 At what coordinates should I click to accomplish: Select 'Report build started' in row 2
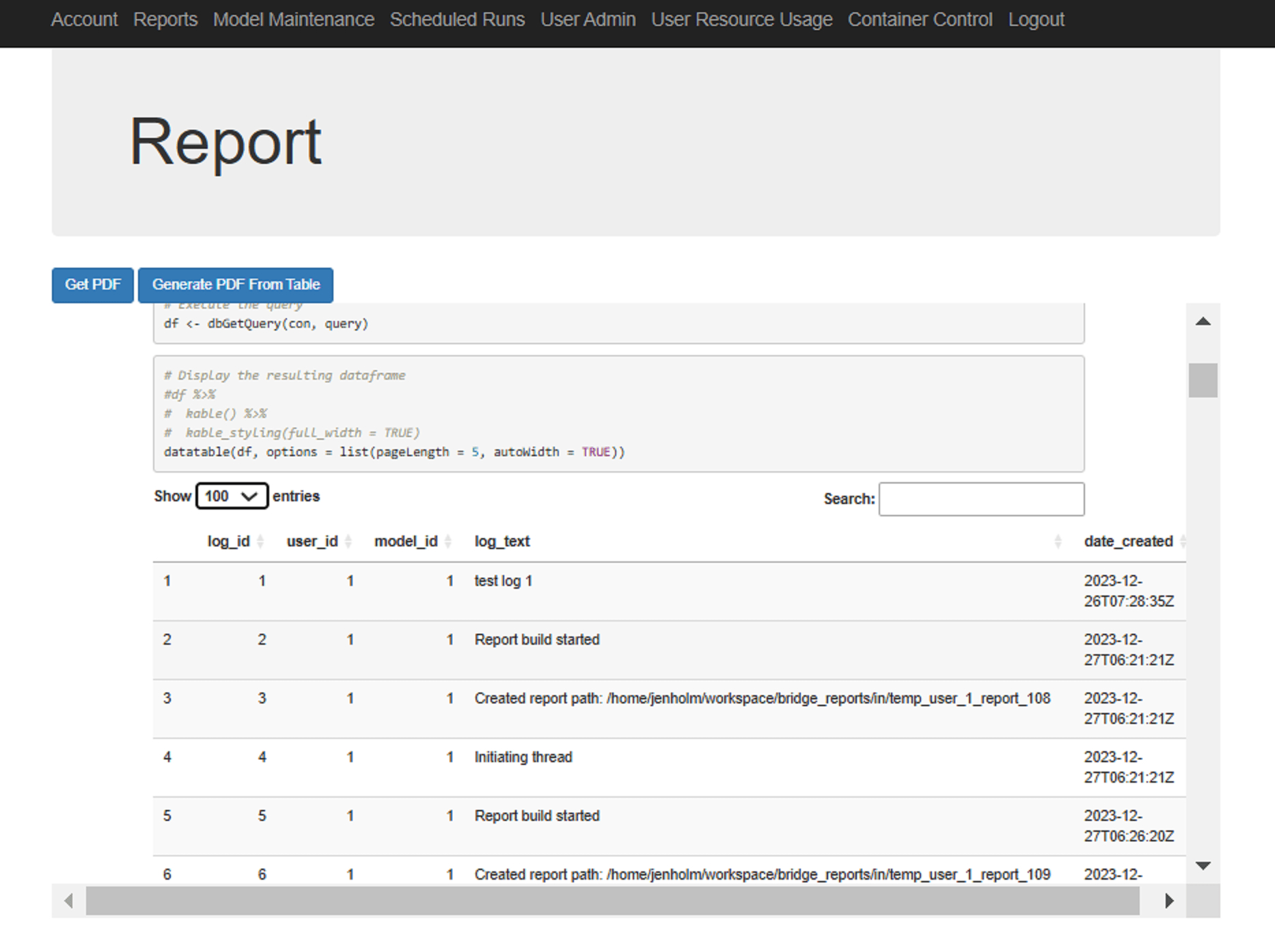537,640
